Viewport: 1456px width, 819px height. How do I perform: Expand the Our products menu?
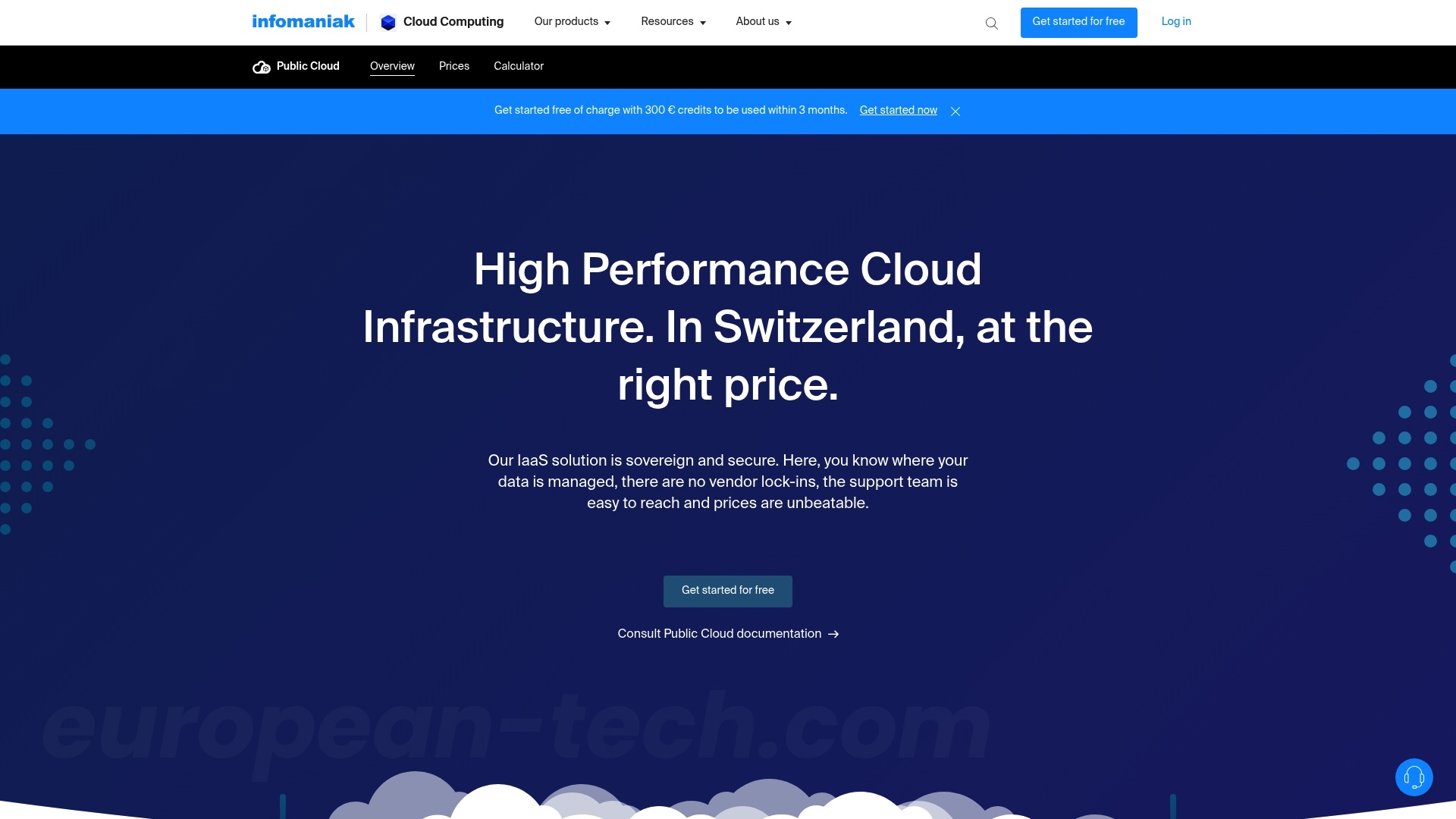[x=572, y=22]
